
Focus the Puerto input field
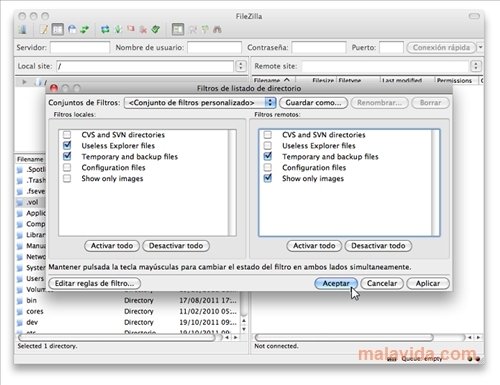391,48
